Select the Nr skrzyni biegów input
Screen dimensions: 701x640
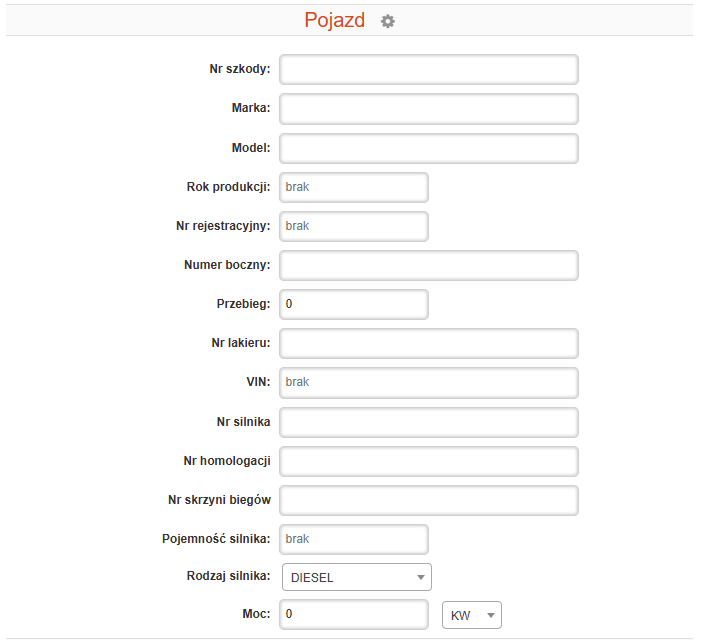tap(428, 499)
